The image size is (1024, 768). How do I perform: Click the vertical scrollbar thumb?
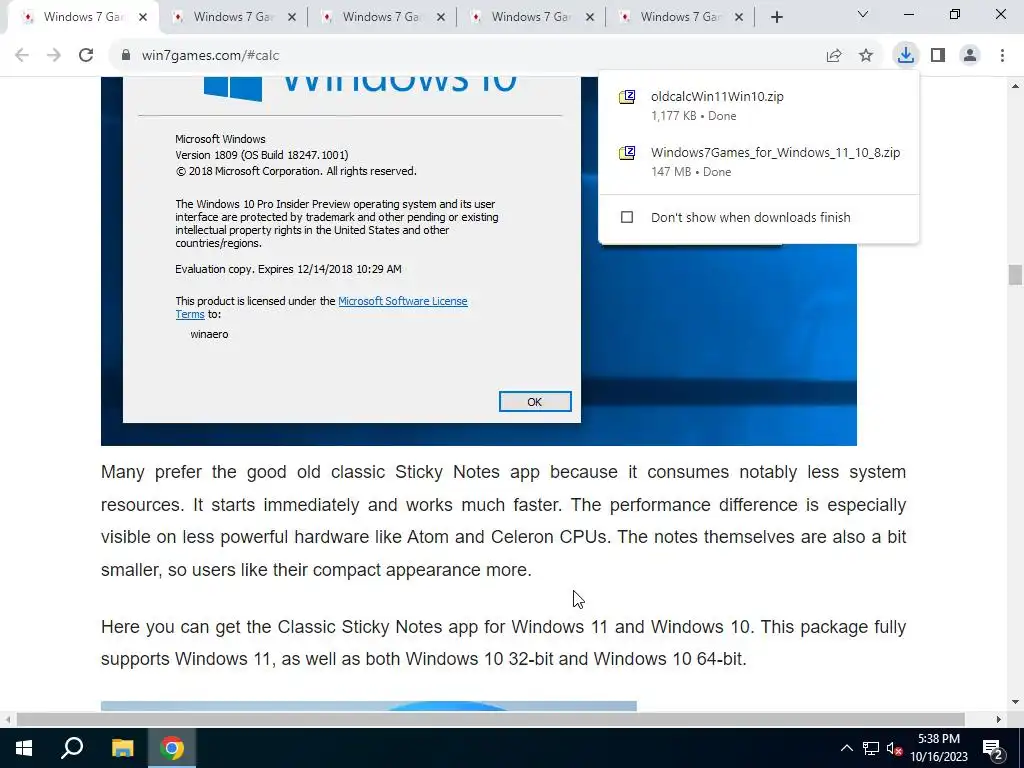pos(1015,275)
